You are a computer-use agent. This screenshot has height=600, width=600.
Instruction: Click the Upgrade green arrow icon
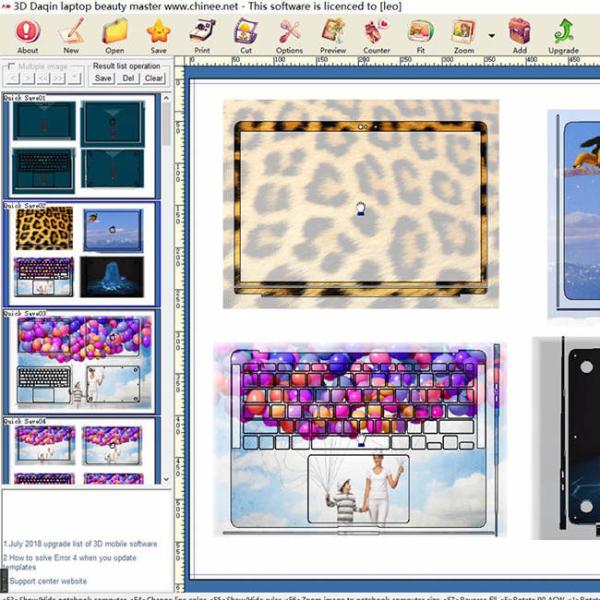tap(565, 35)
